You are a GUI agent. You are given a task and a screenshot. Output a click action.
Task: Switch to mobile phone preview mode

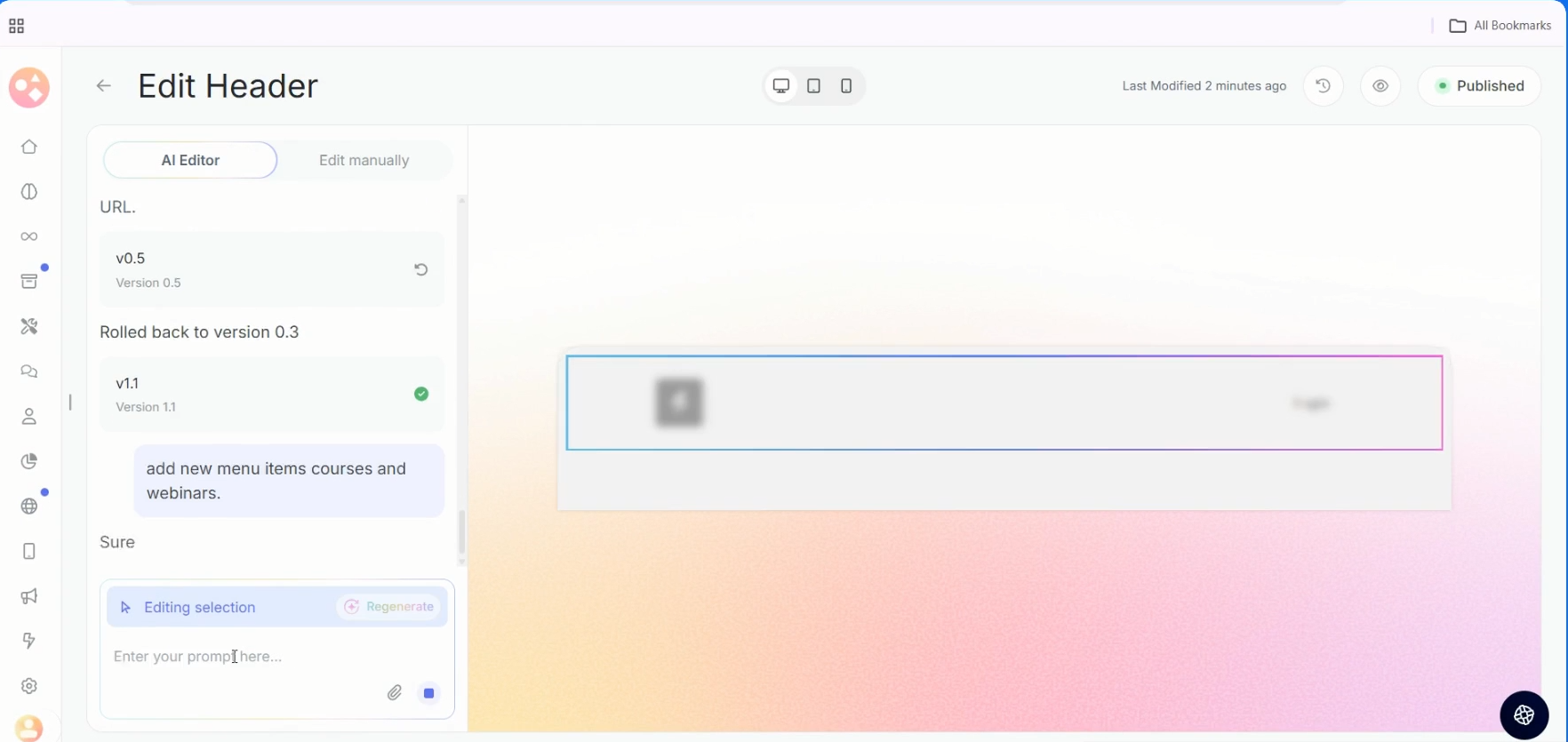(x=846, y=86)
